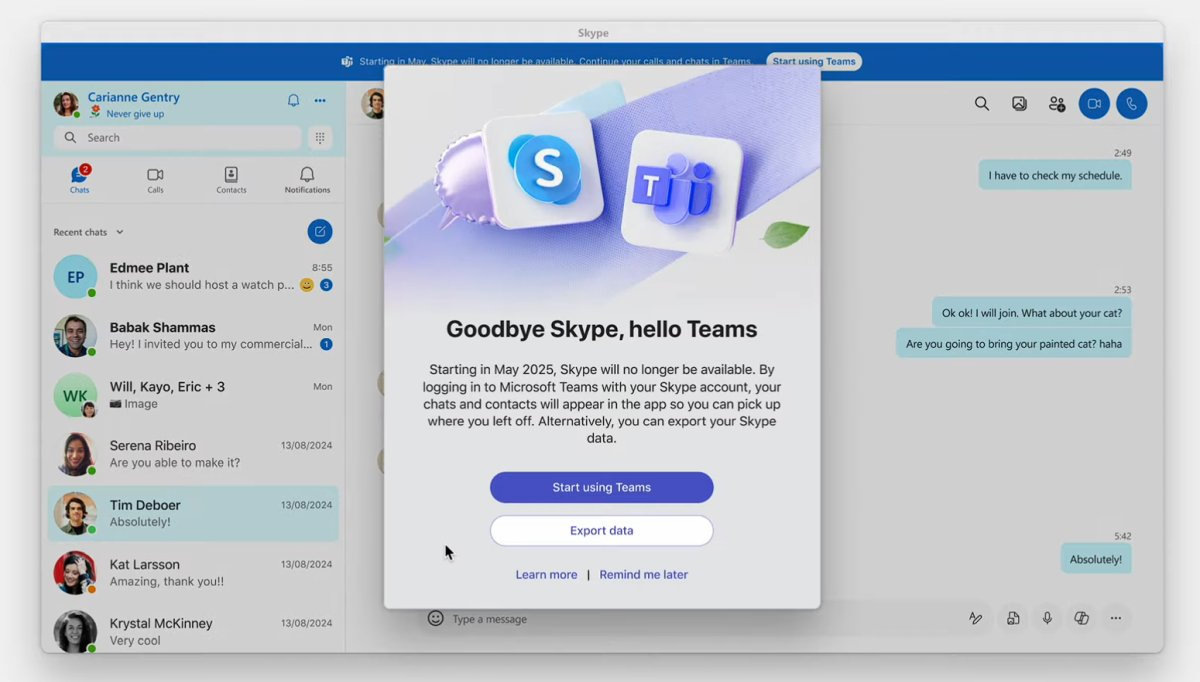Switch to the Notifications tab
Screen dimensions: 1200x682
point(307,180)
